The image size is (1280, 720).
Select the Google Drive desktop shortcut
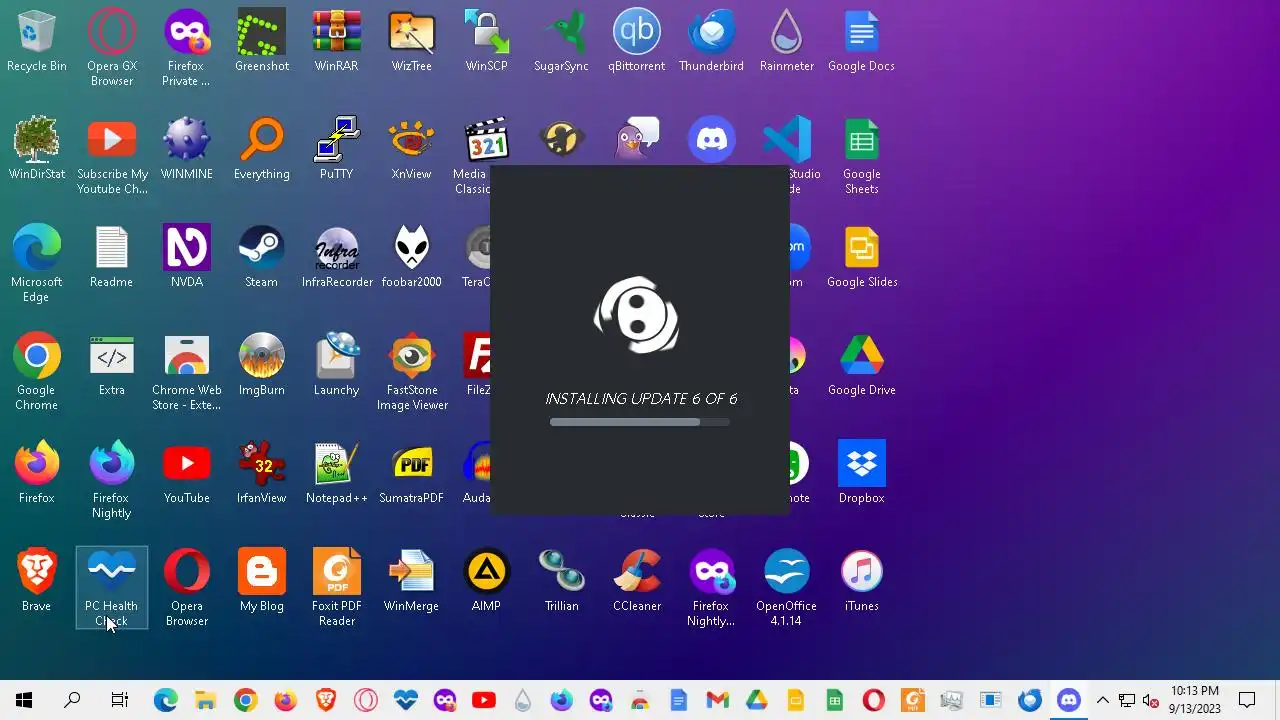861,366
